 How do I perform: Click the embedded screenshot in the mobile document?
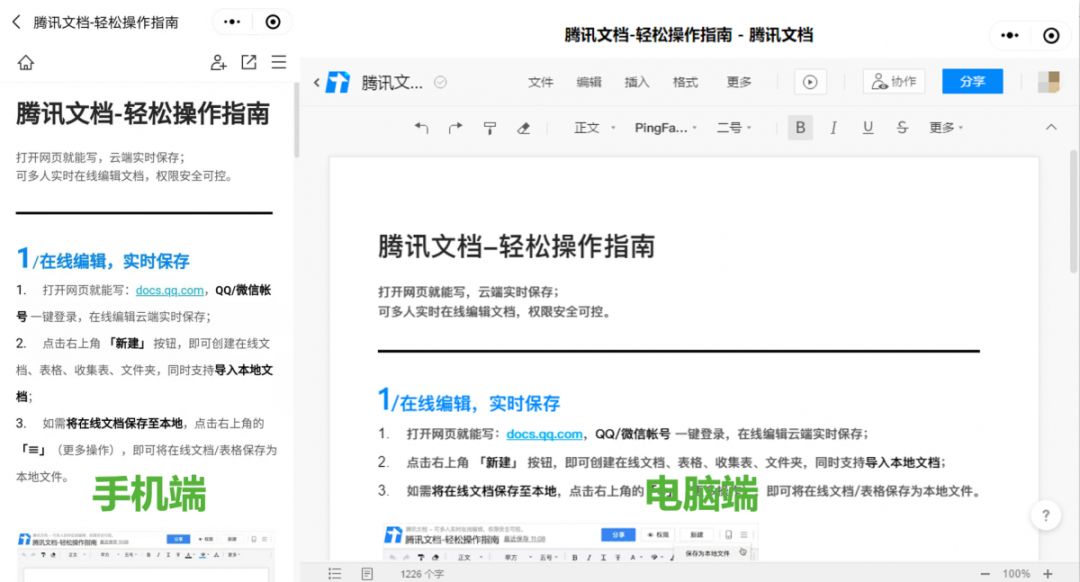(145, 555)
